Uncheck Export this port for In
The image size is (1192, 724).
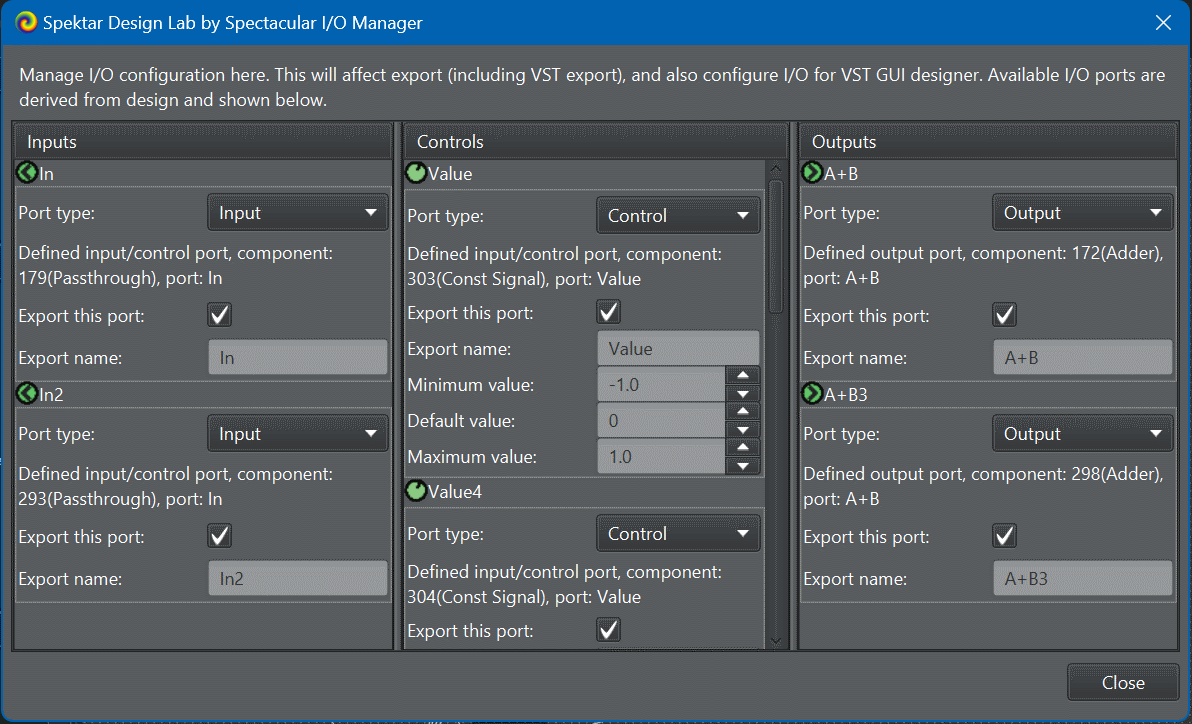click(x=220, y=315)
